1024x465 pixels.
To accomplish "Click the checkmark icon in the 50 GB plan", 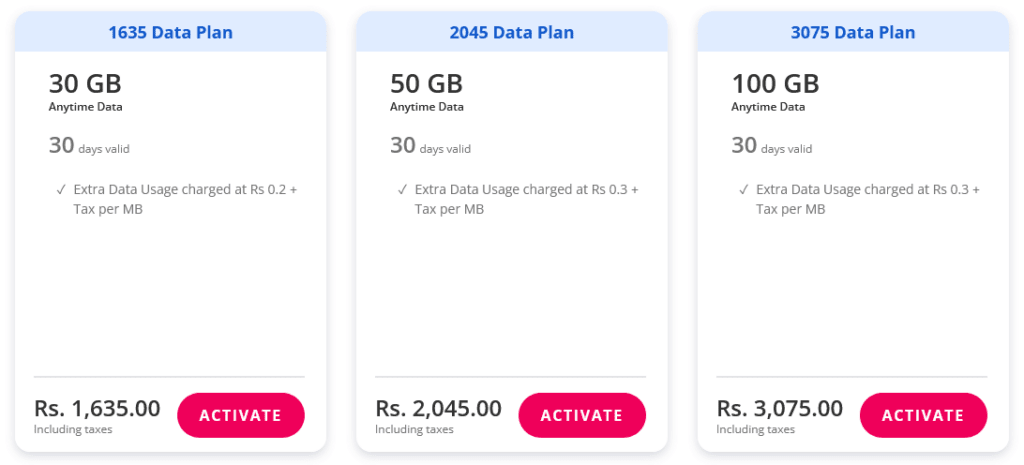I will [x=402, y=189].
